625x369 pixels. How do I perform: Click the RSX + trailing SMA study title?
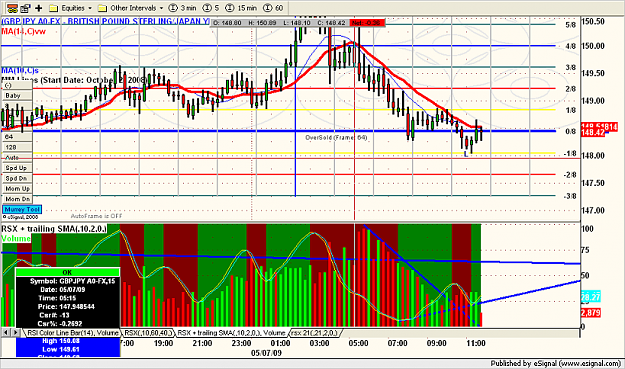(54, 229)
